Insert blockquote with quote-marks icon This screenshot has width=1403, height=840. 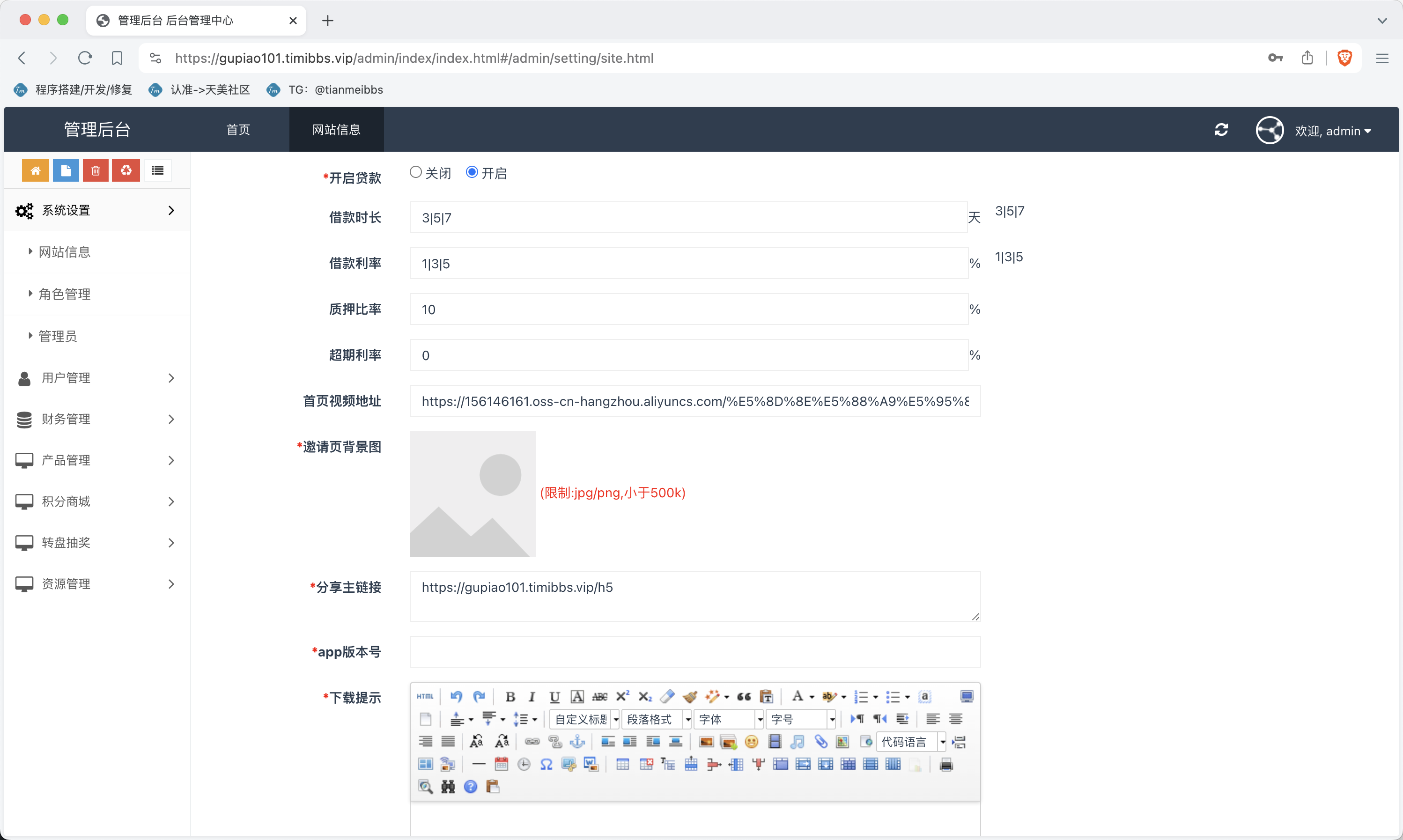[x=744, y=697]
